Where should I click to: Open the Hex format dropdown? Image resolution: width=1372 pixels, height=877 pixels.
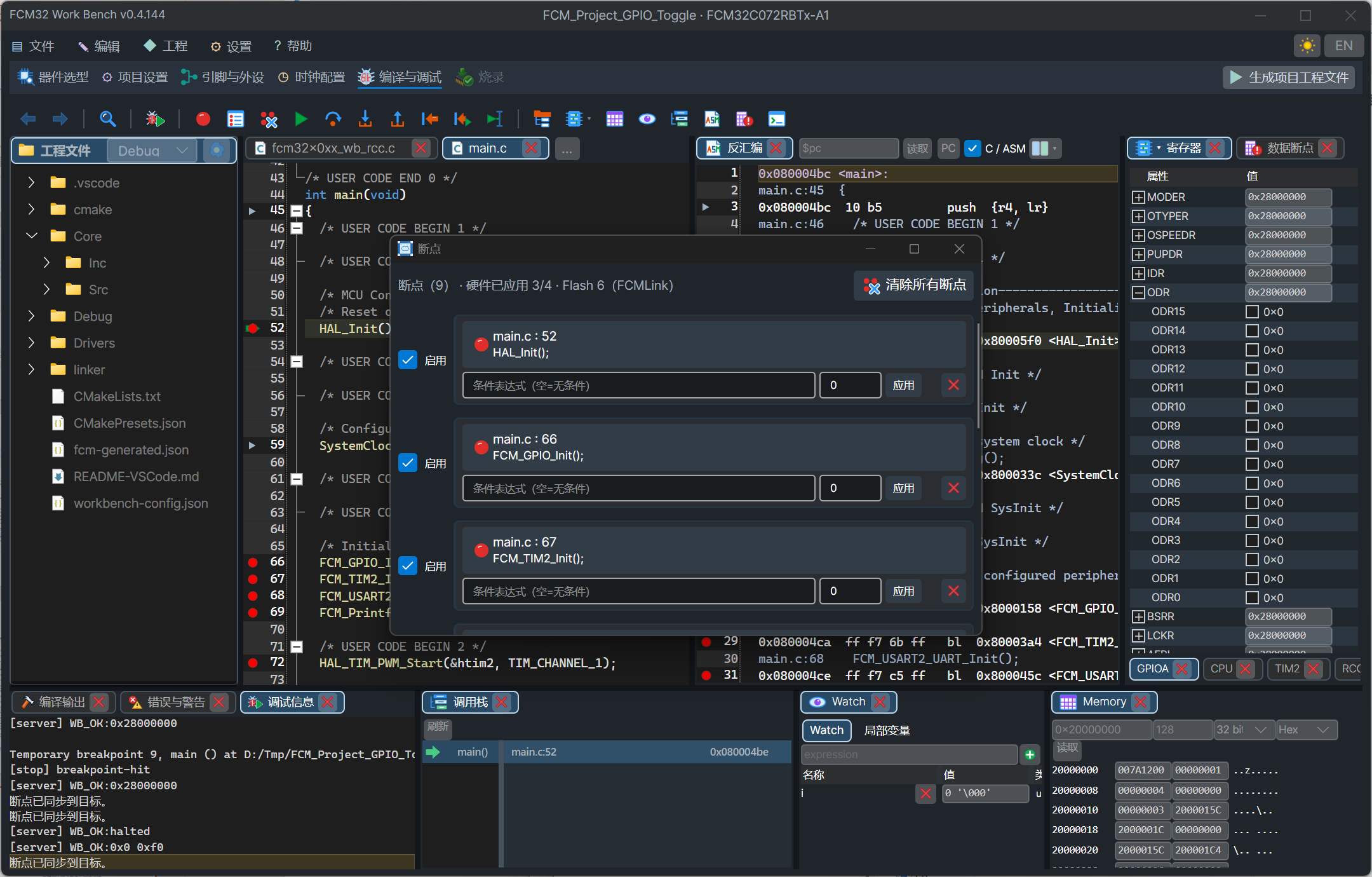(1306, 730)
